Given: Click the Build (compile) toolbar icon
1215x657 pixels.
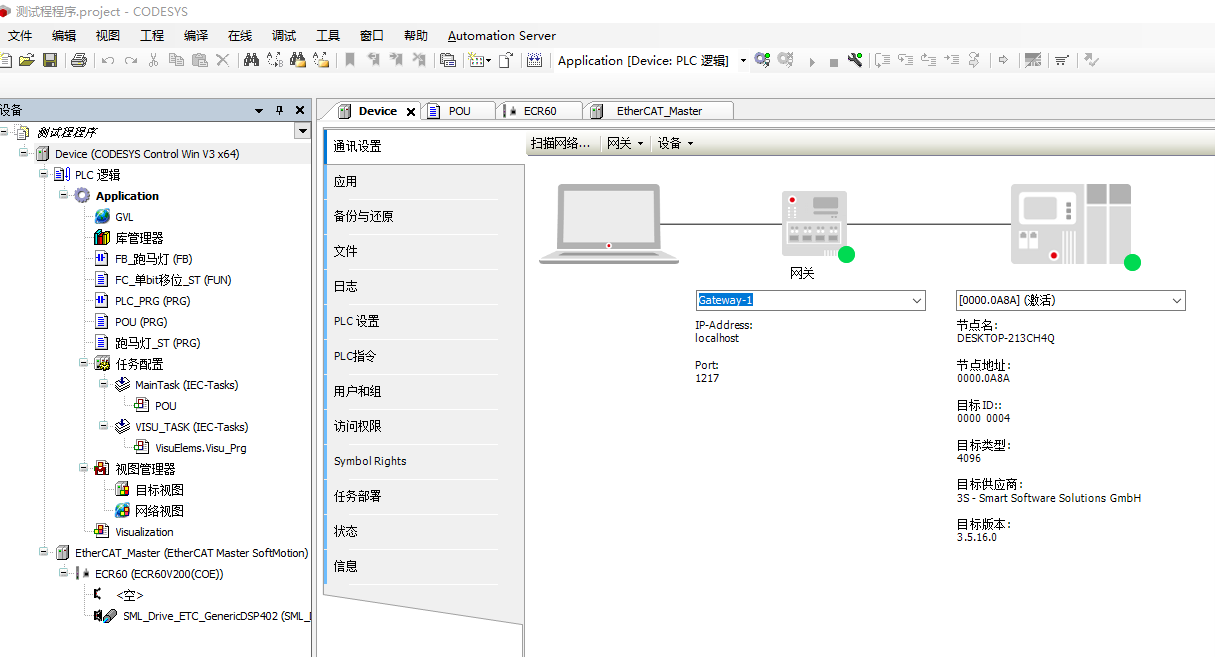Looking at the screenshot, I should pos(534,60).
